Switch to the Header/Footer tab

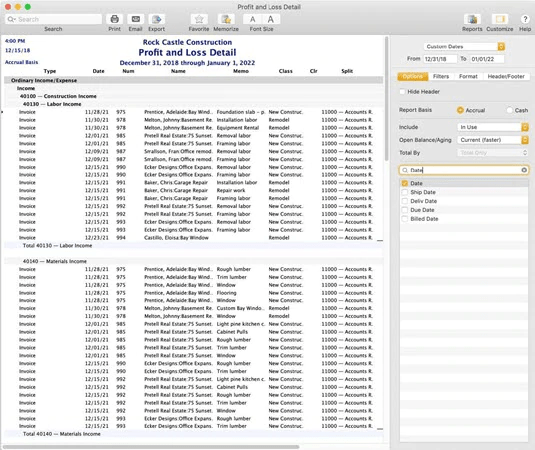pos(506,76)
